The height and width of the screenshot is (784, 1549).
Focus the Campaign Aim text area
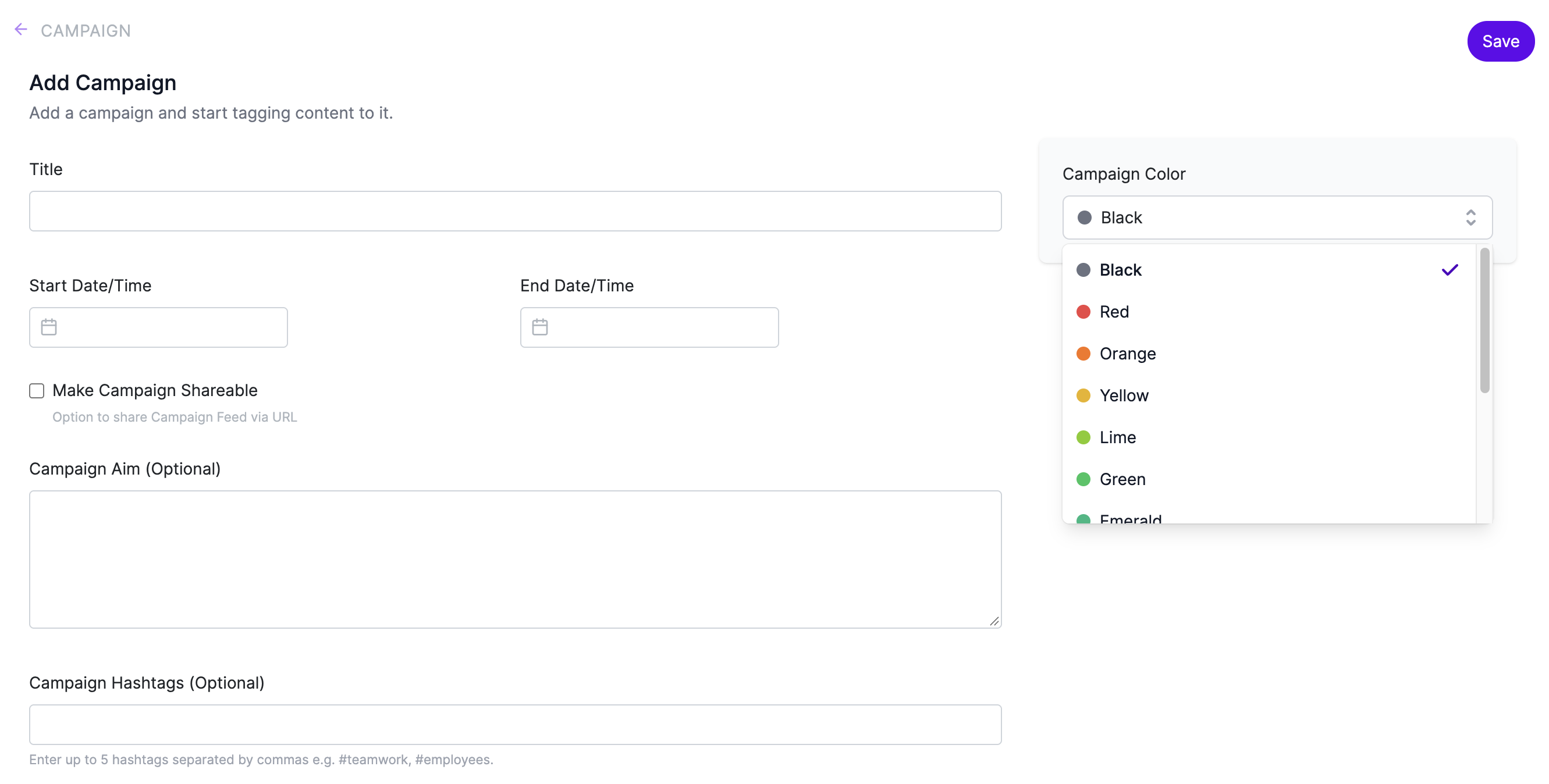(516, 559)
